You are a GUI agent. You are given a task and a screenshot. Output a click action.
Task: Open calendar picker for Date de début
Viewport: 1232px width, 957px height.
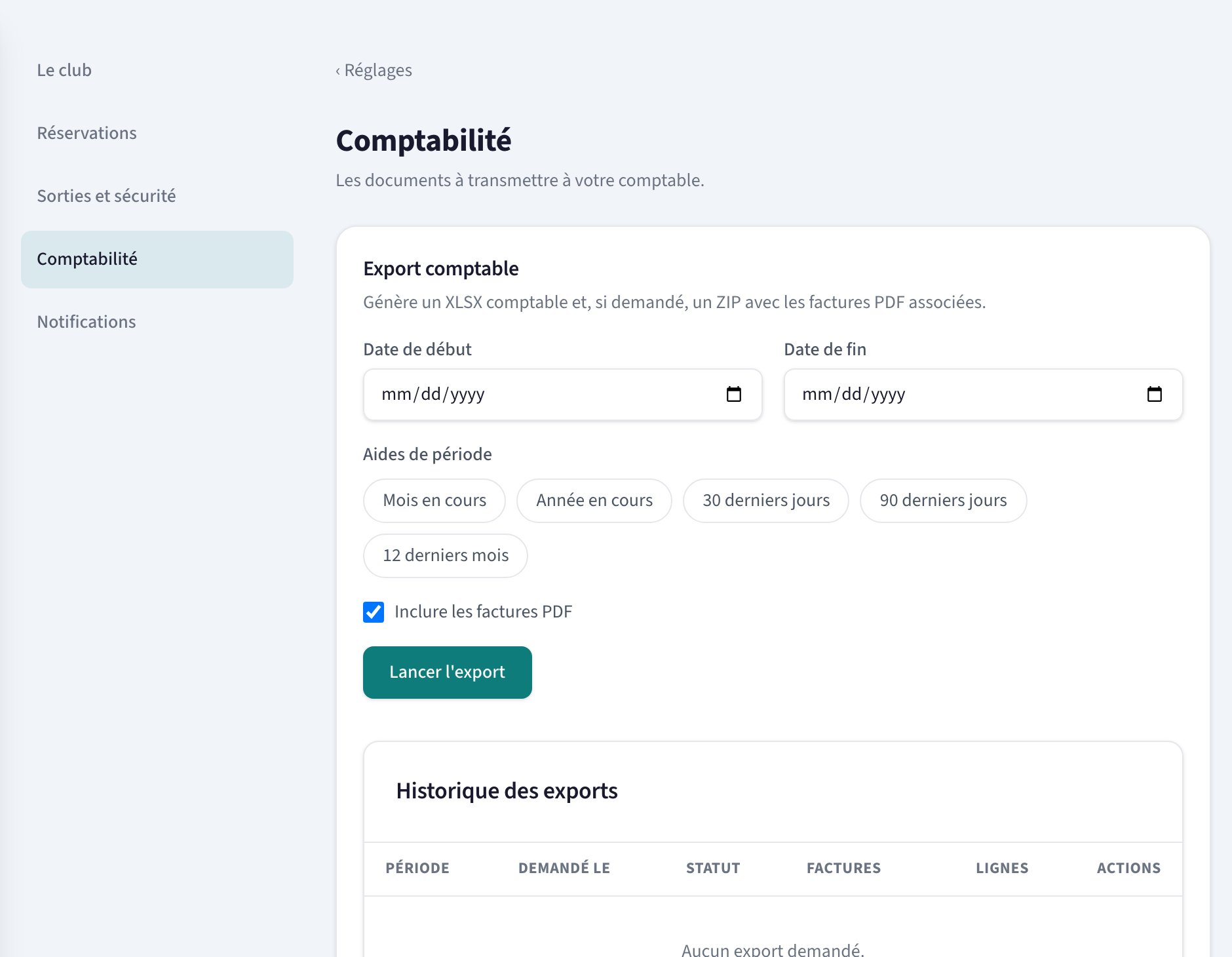coord(734,394)
